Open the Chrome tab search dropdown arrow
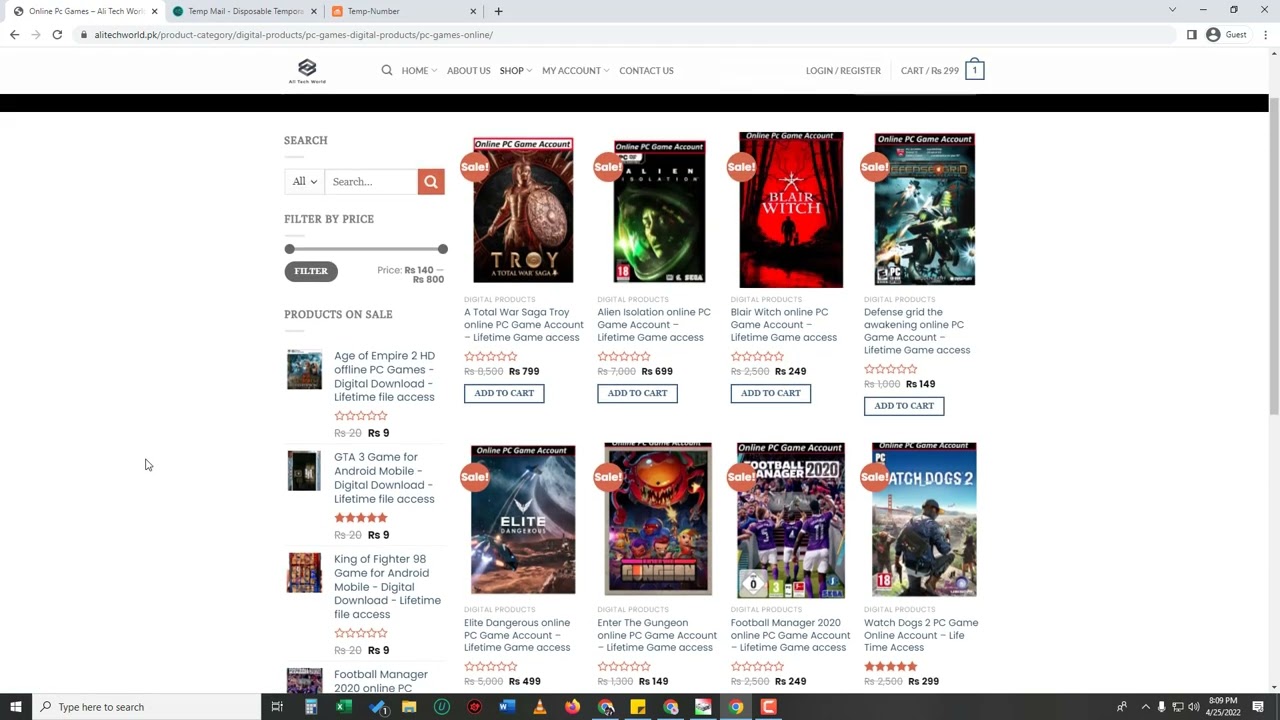This screenshot has height=720, width=1280. (x=1172, y=10)
